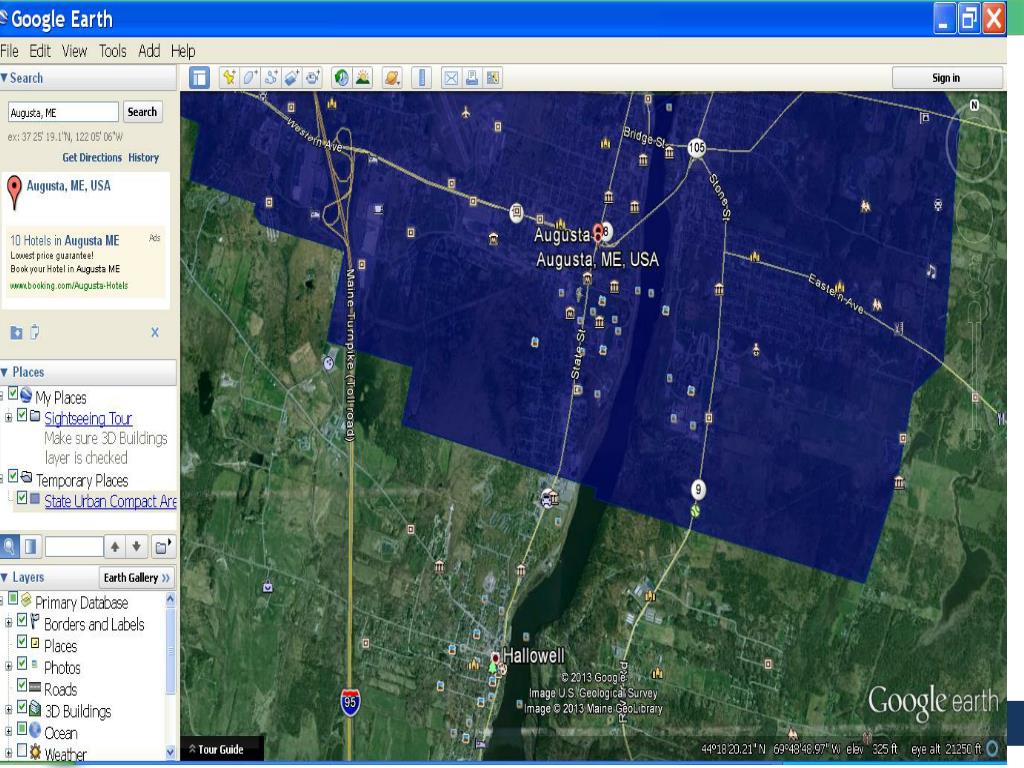Viewport: 1024px width, 768px height.
Task: Open the planet switcher icon
Action: point(391,78)
